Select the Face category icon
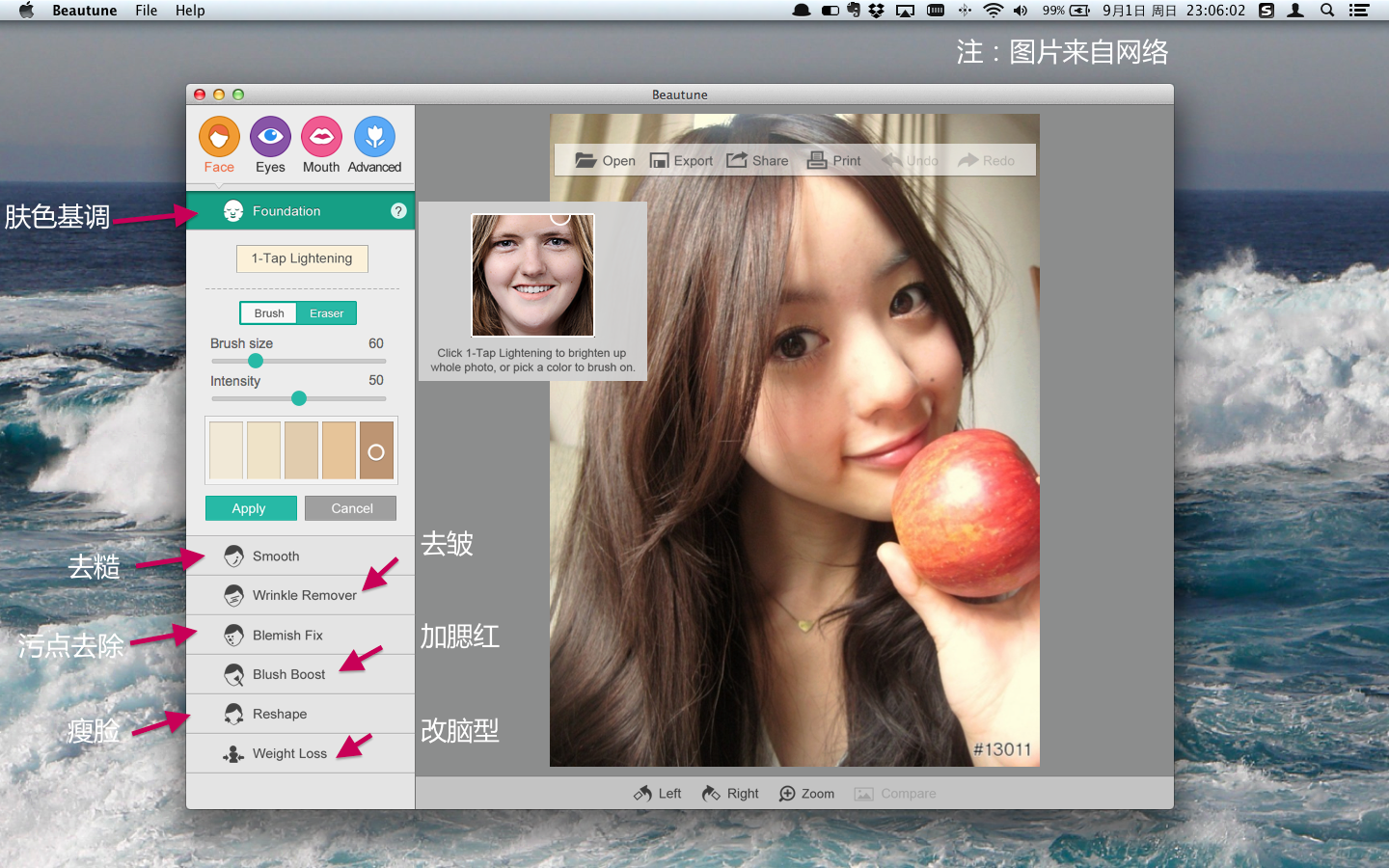 click(x=219, y=137)
